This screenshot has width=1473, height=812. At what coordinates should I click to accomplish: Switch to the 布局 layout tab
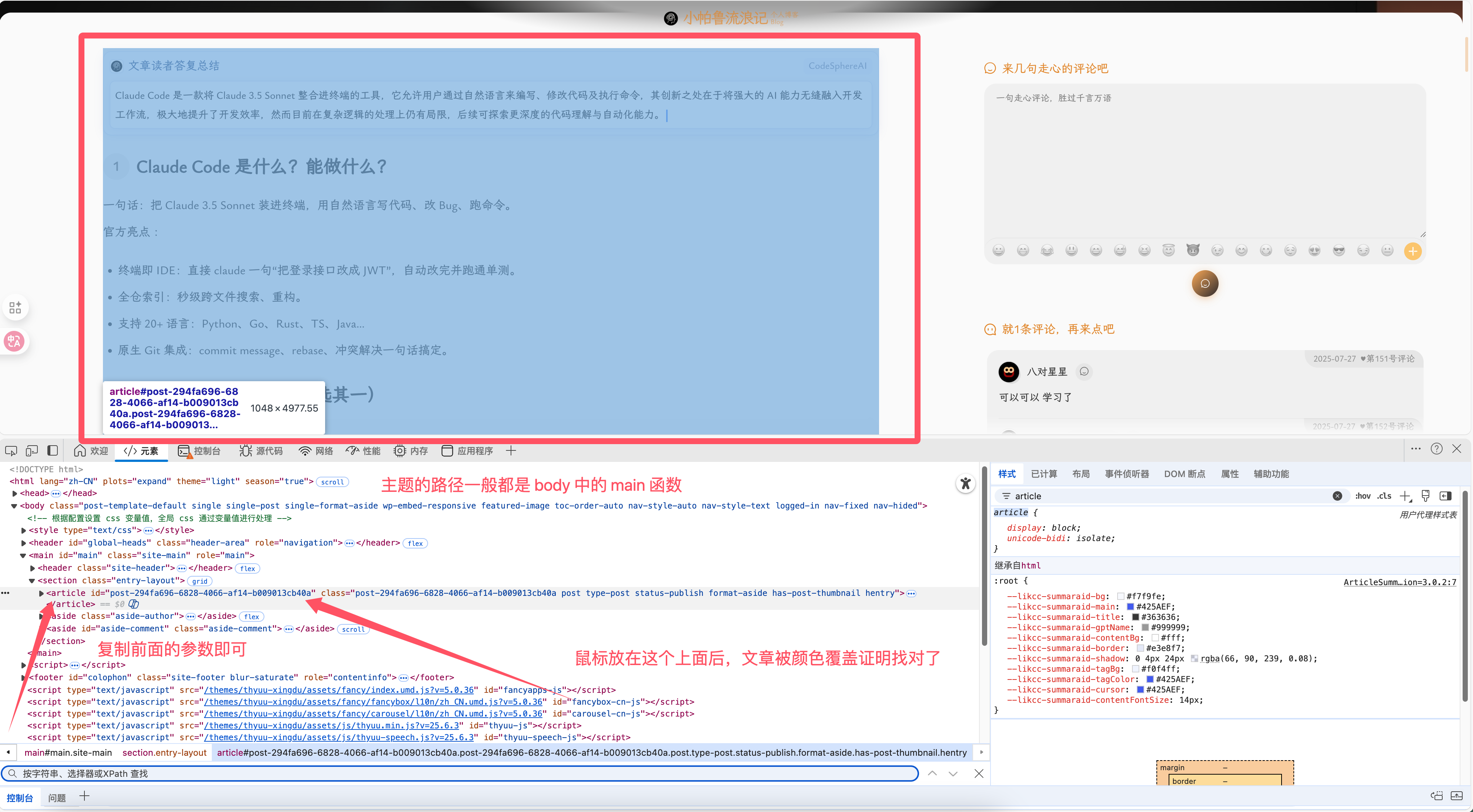pyautogui.click(x=1081, y=474)
